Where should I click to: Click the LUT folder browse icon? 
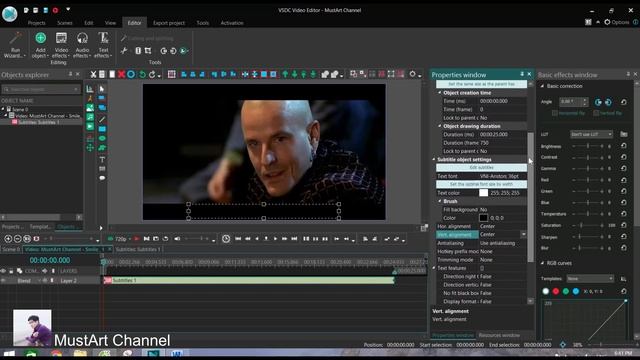coord(624,134)
